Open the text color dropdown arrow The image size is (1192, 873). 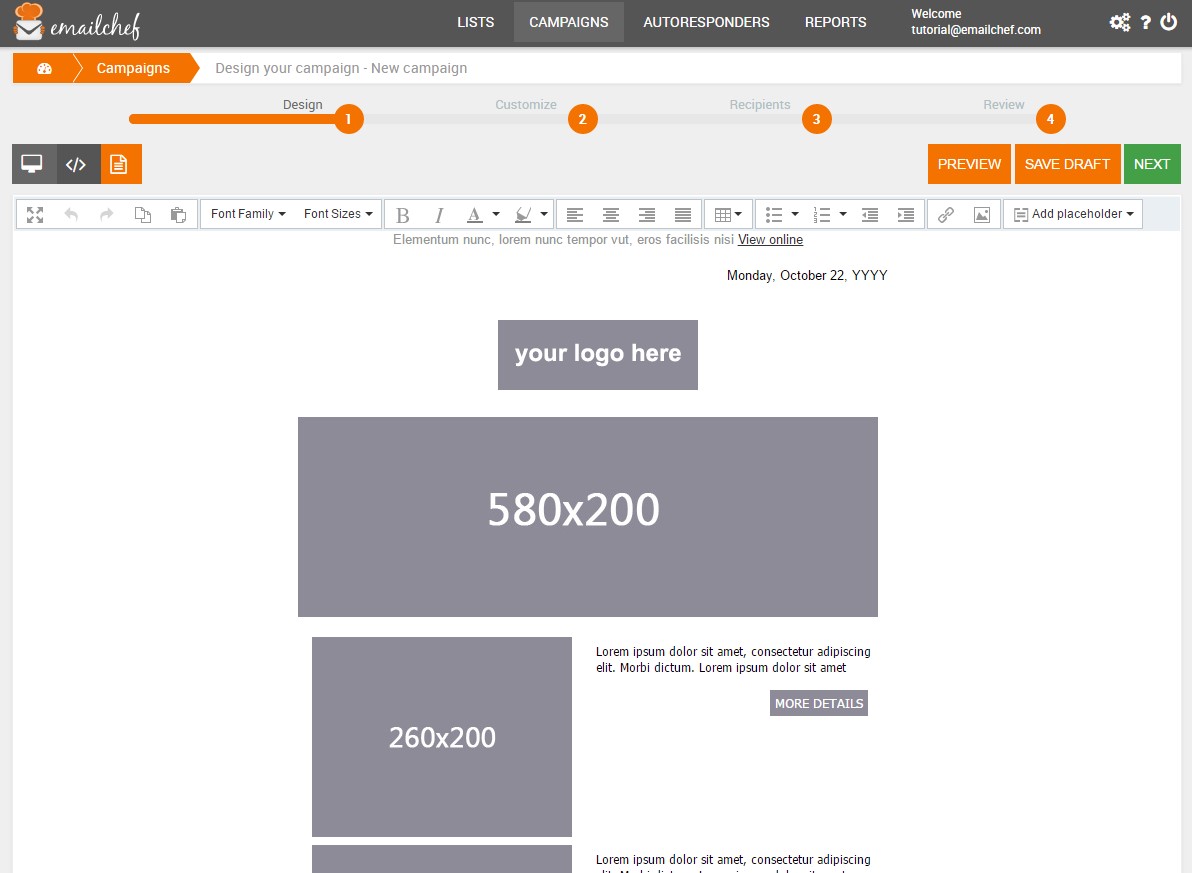[496, 214]
